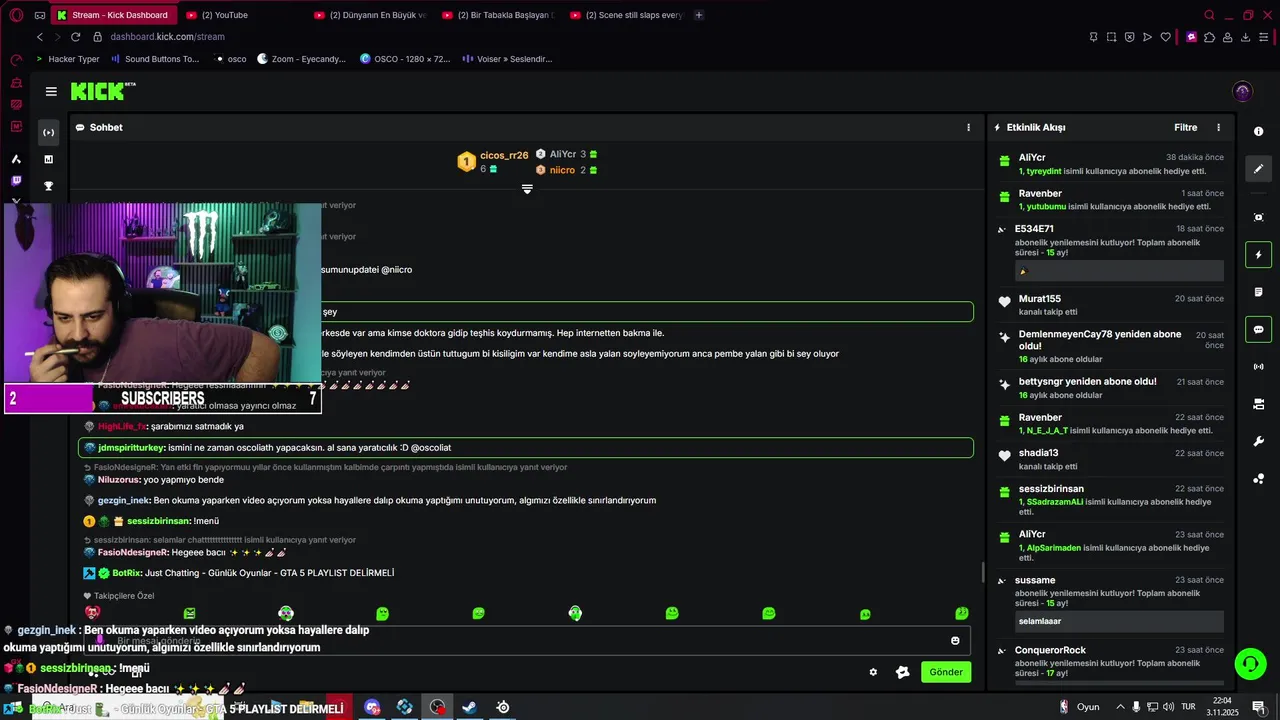This screenshot has width=1280, height=720.
Task: Toggle the lightning activity feed panel
Action: (x=1258, y=254)
